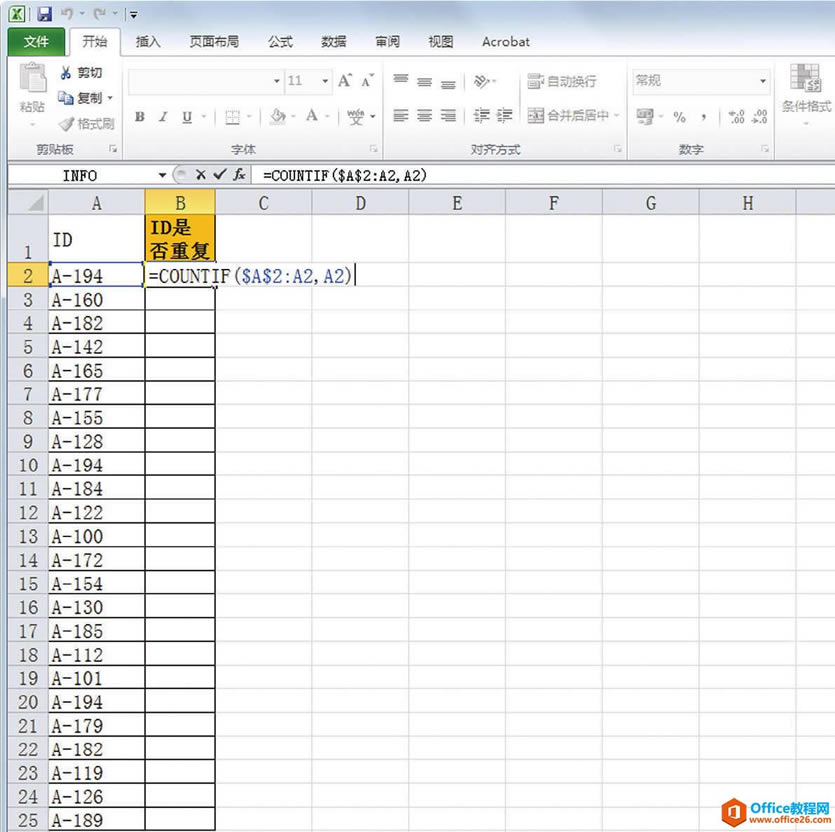Click the 粘贴 paste clipboard icon
The width and height of the screenshot is (835, 832).
pos(32,78)
